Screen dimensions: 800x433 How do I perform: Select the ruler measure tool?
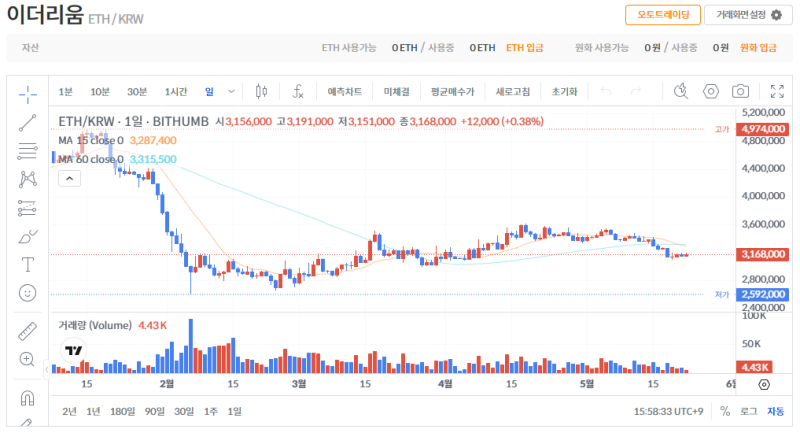[x=28, y=332]
